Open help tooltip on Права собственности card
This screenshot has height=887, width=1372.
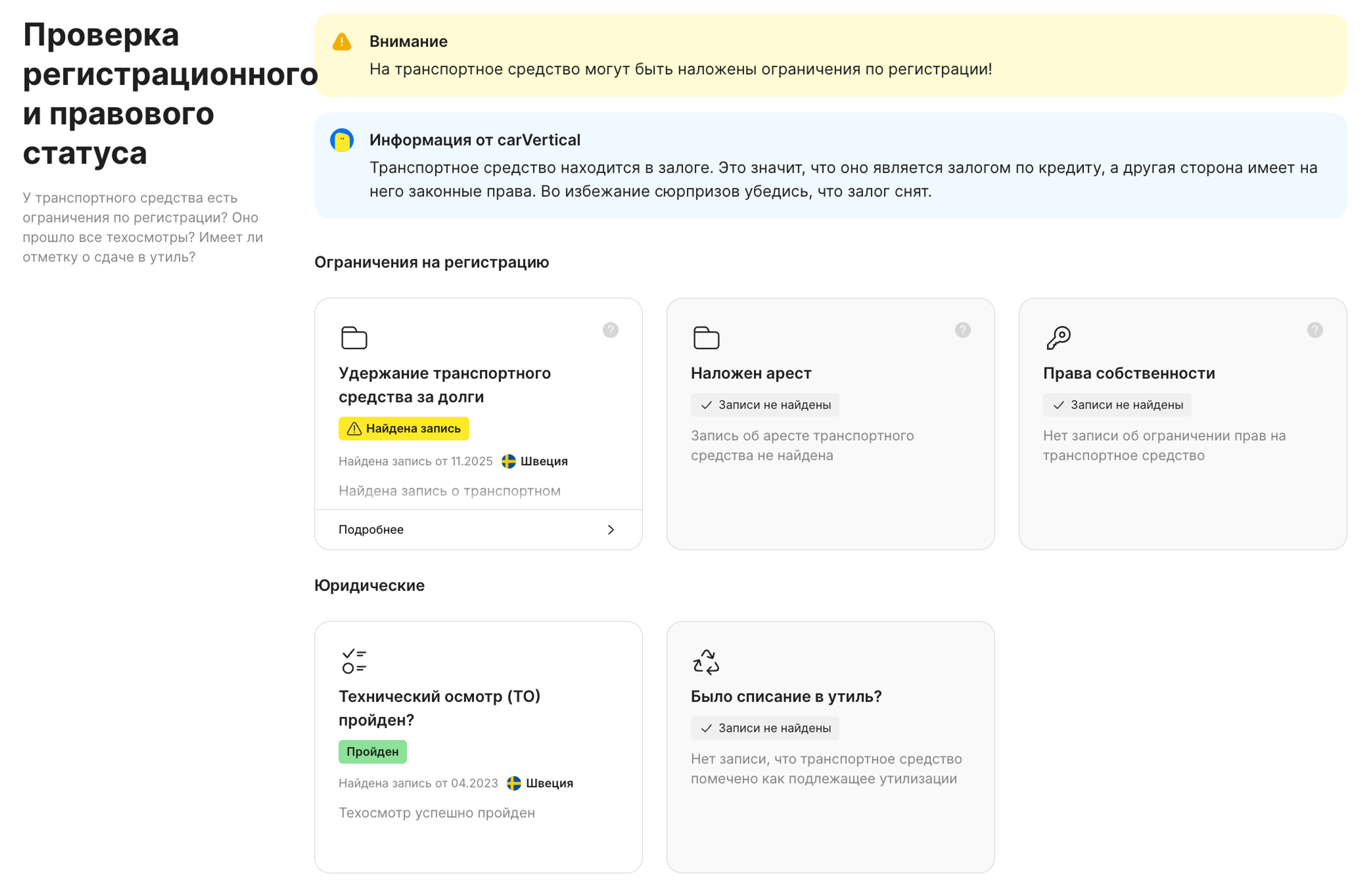pos(1314,330)
